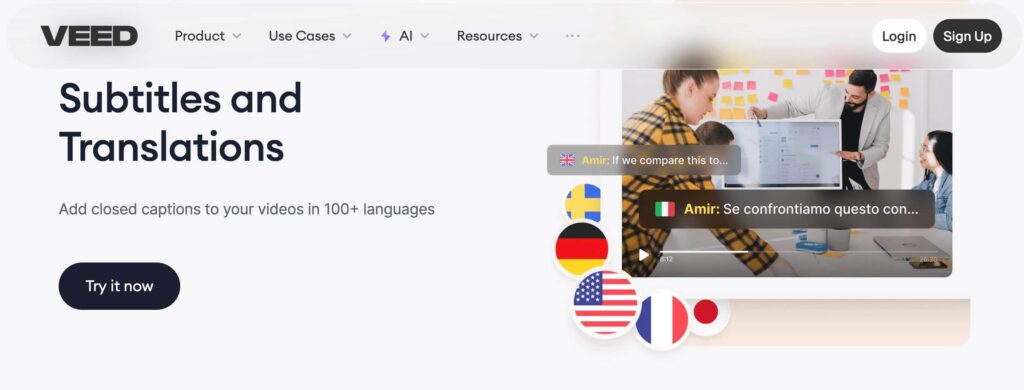Click the UK flag in English caption
The image size is (1024, 390).
click(x=567, y=160)
